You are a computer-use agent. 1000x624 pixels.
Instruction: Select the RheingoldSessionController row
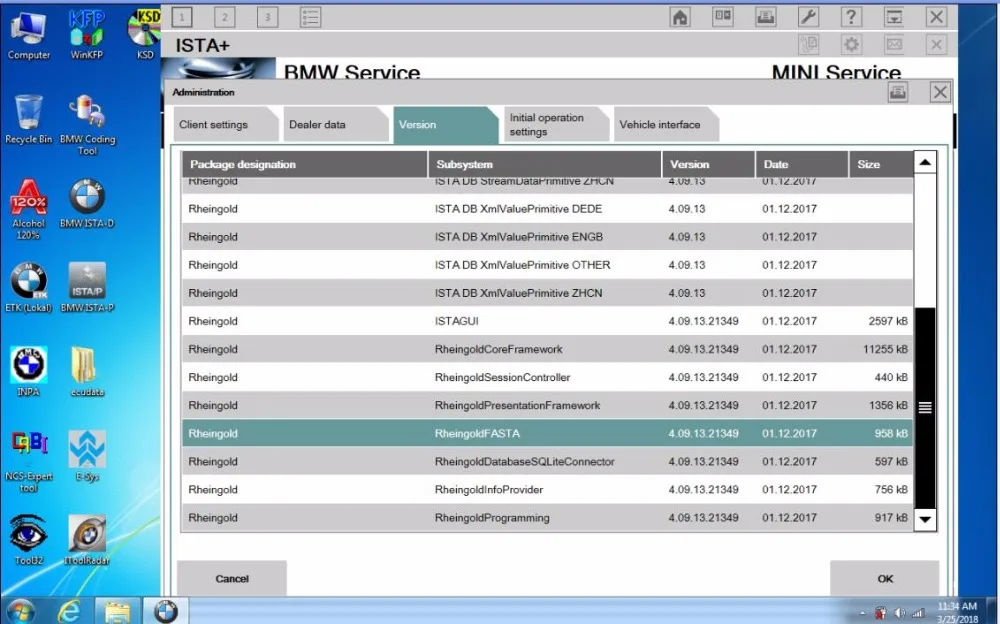(547, 377)
